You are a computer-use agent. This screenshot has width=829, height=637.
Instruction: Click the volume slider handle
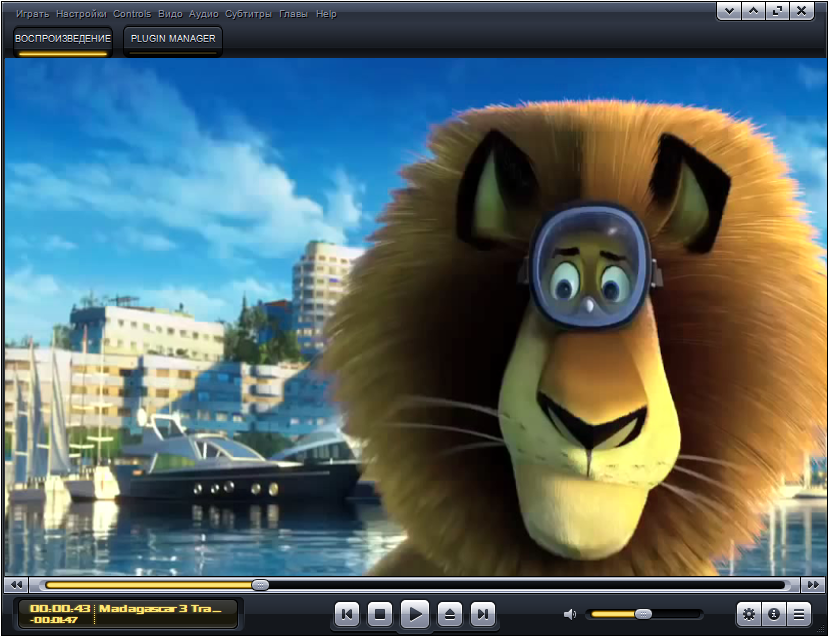643,614
